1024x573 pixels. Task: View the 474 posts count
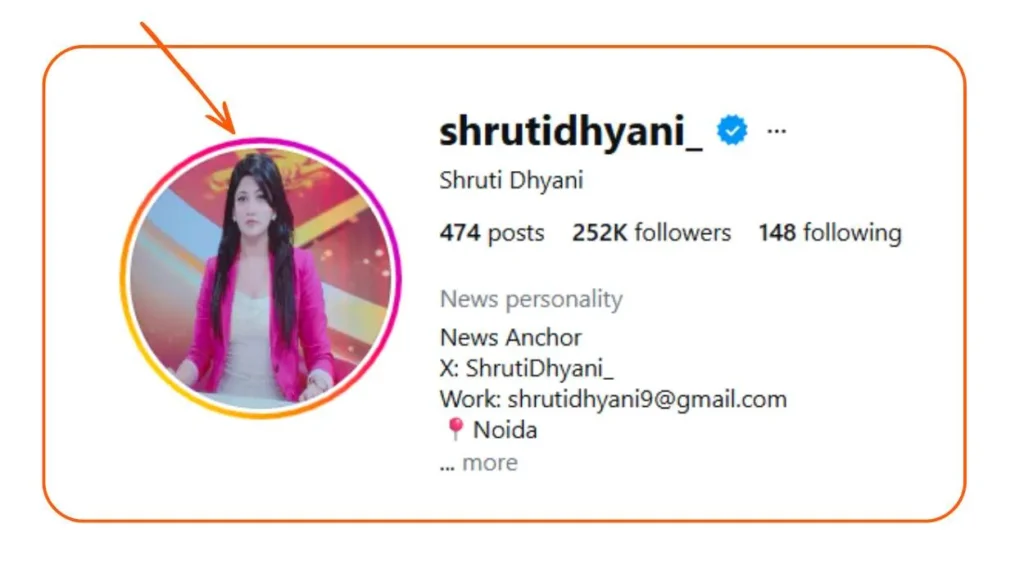coord(492,233)
